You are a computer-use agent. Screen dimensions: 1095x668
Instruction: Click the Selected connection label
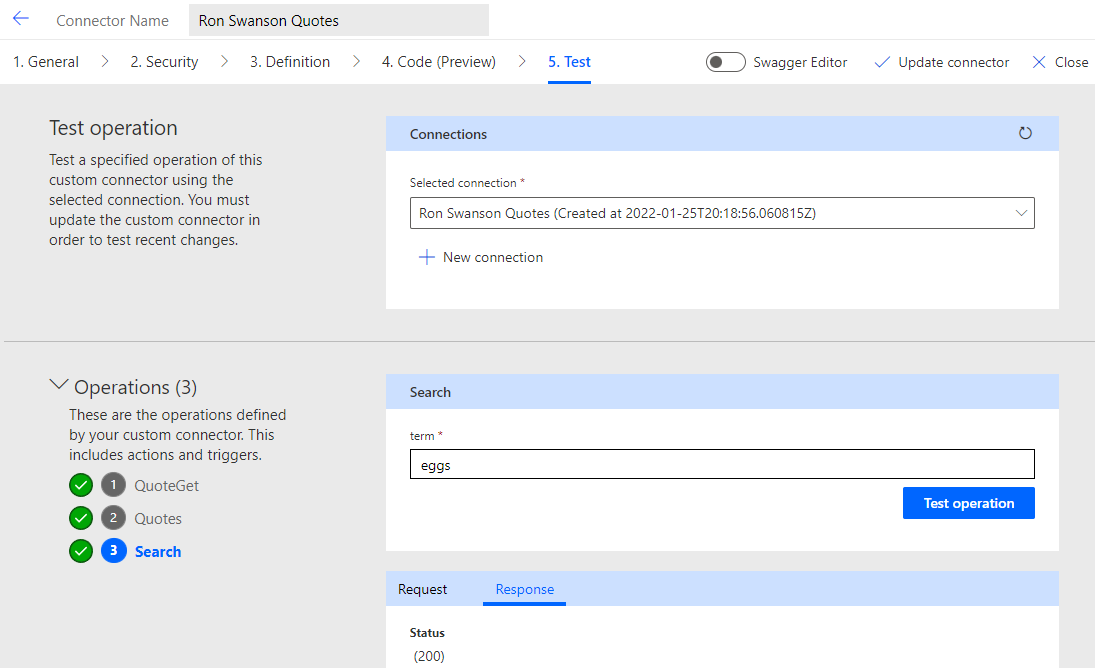[463, 183]
